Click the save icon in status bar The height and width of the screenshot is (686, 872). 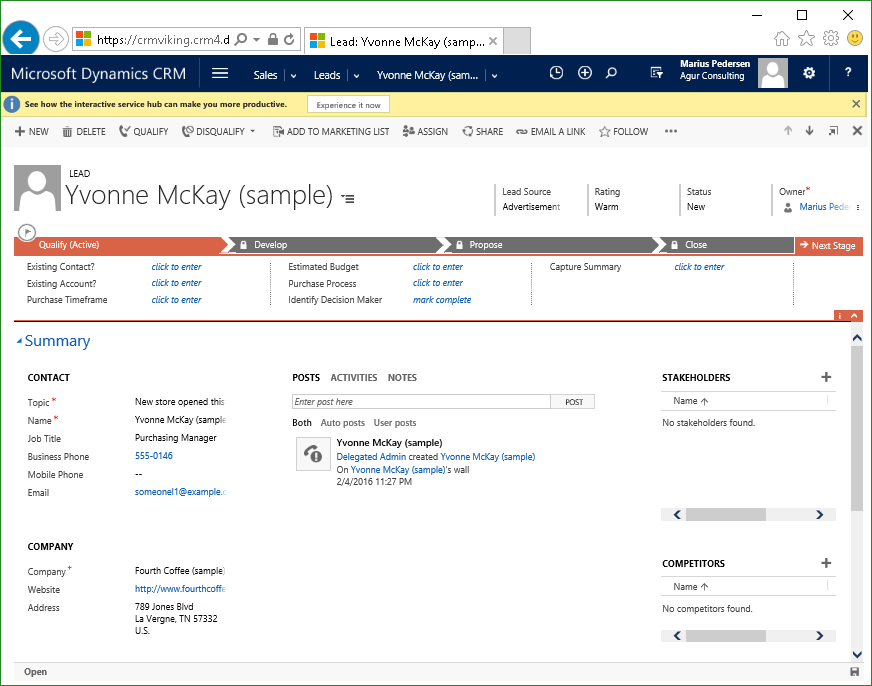(854, 672)
